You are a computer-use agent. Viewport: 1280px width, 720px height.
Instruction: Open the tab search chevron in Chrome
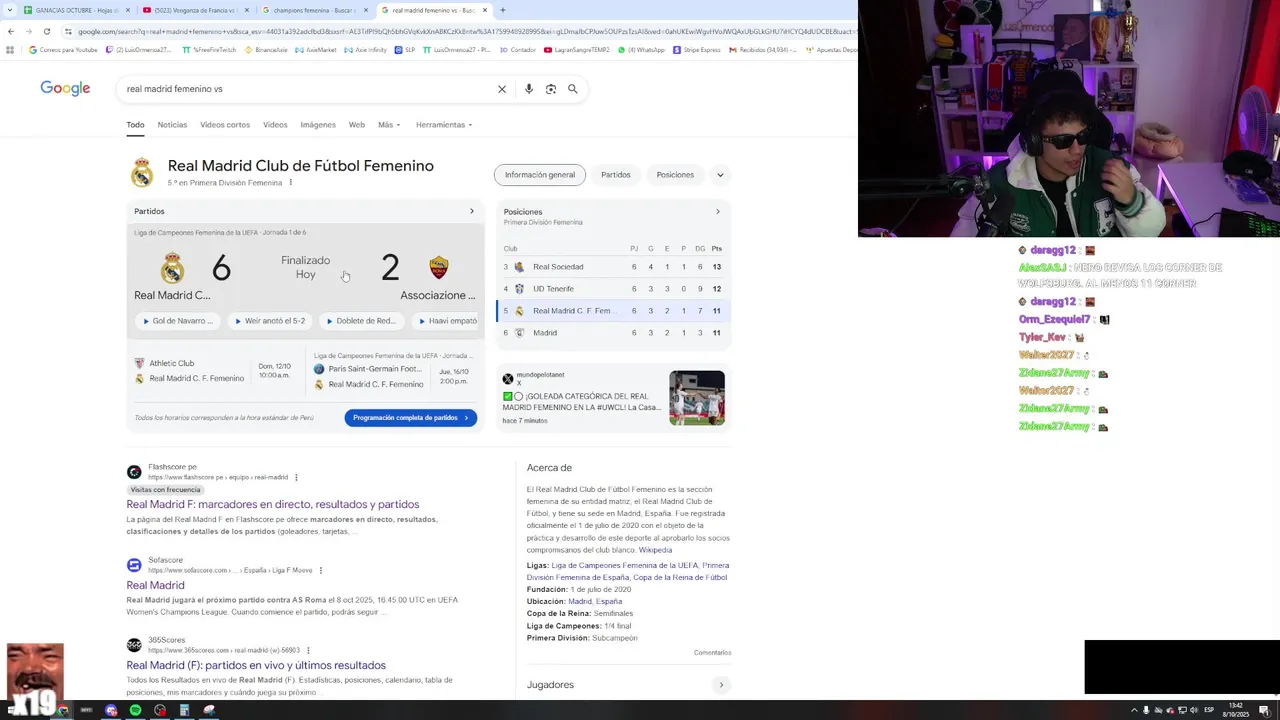[x=8, y=10]
